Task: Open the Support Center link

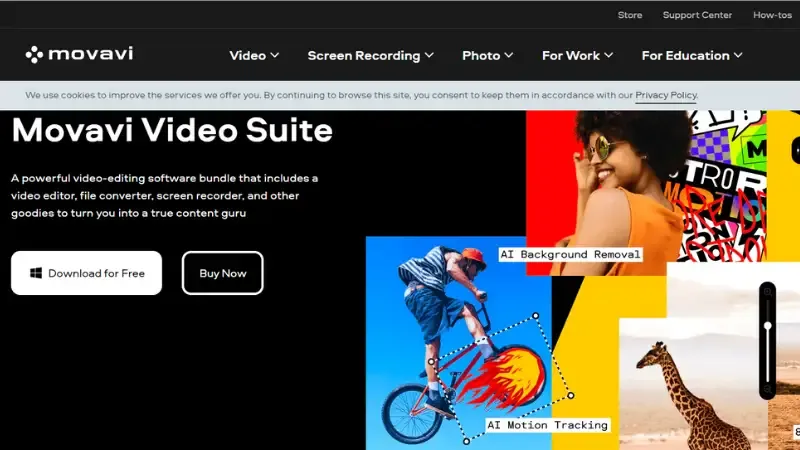Action: coord(697,15)
